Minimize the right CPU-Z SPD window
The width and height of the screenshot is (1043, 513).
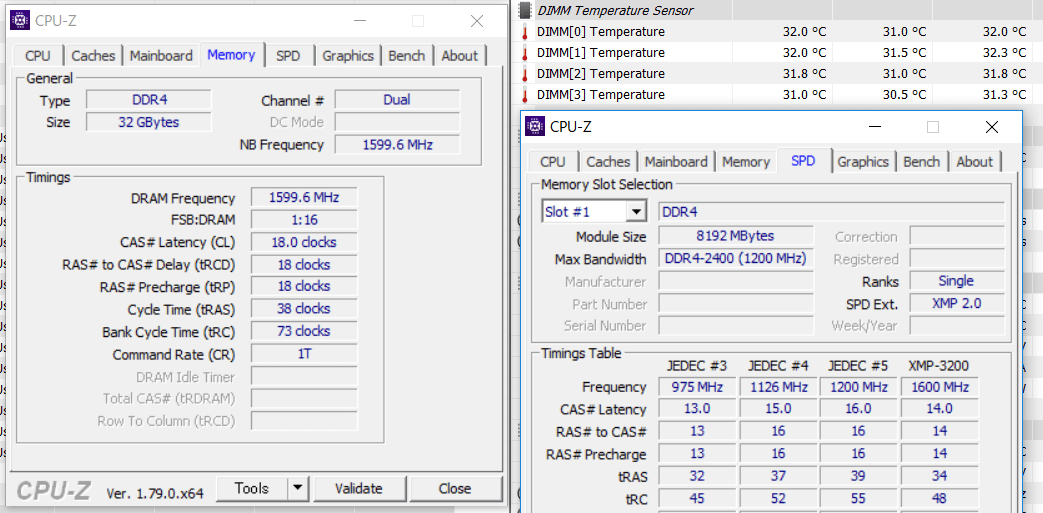(x=874, y=126)
